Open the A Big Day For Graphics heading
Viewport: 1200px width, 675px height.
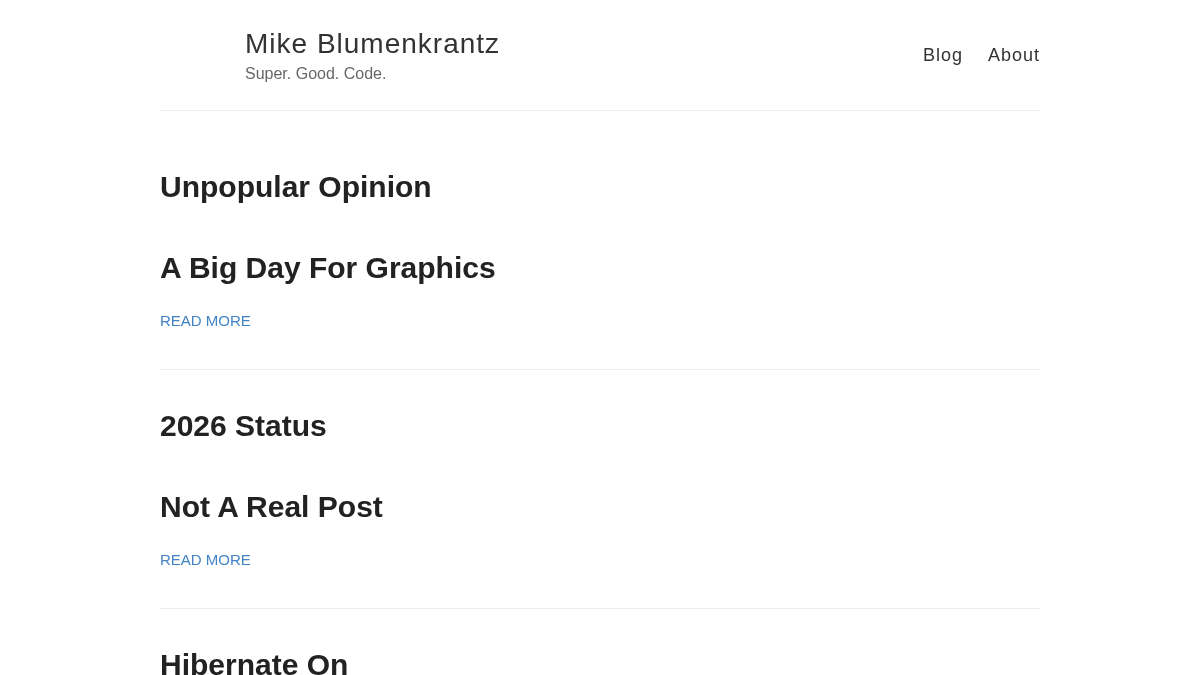pos(327,268)
